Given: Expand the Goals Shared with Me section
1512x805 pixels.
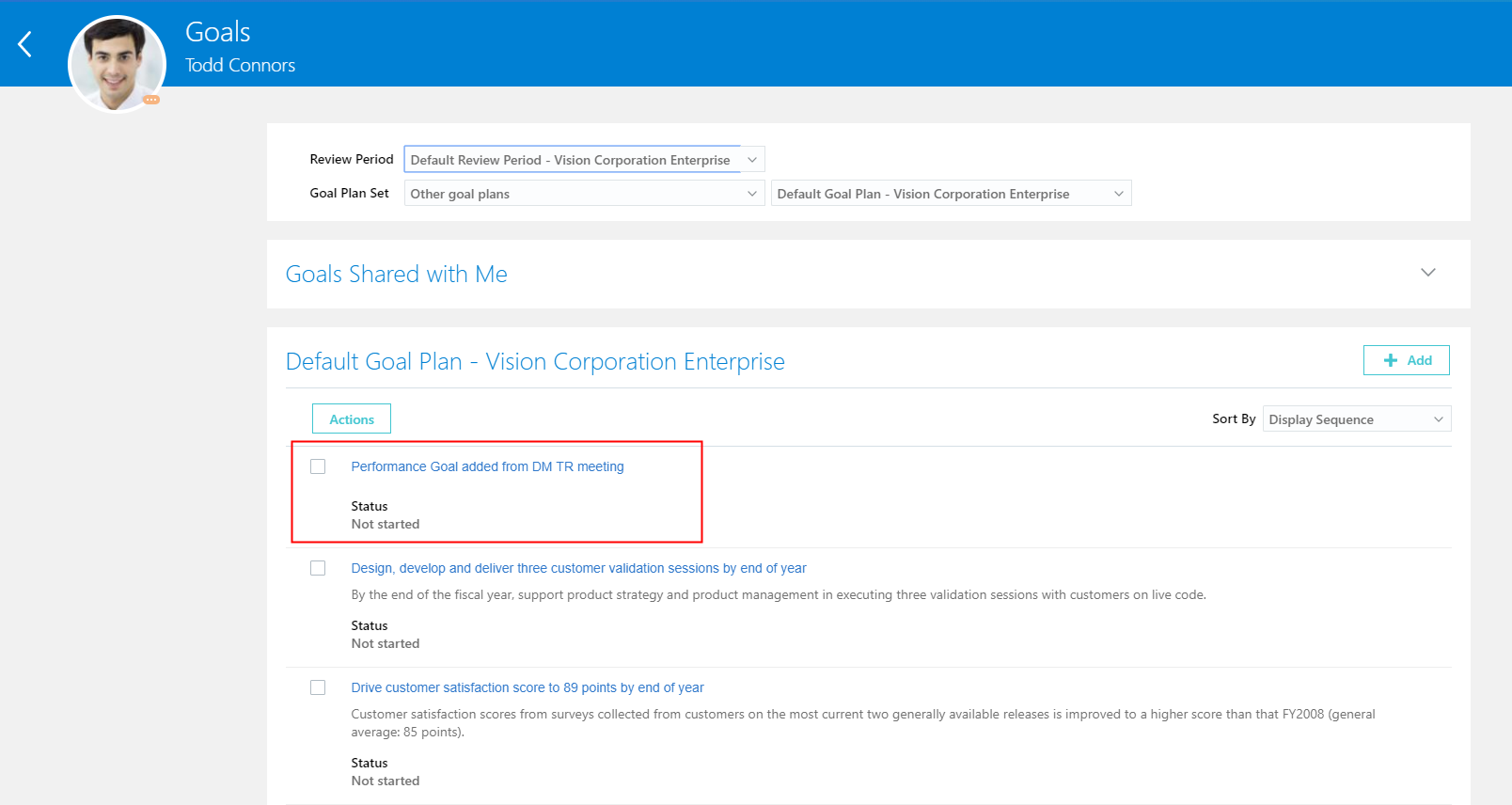Looking at the screenshot, I should [1427, 273].
